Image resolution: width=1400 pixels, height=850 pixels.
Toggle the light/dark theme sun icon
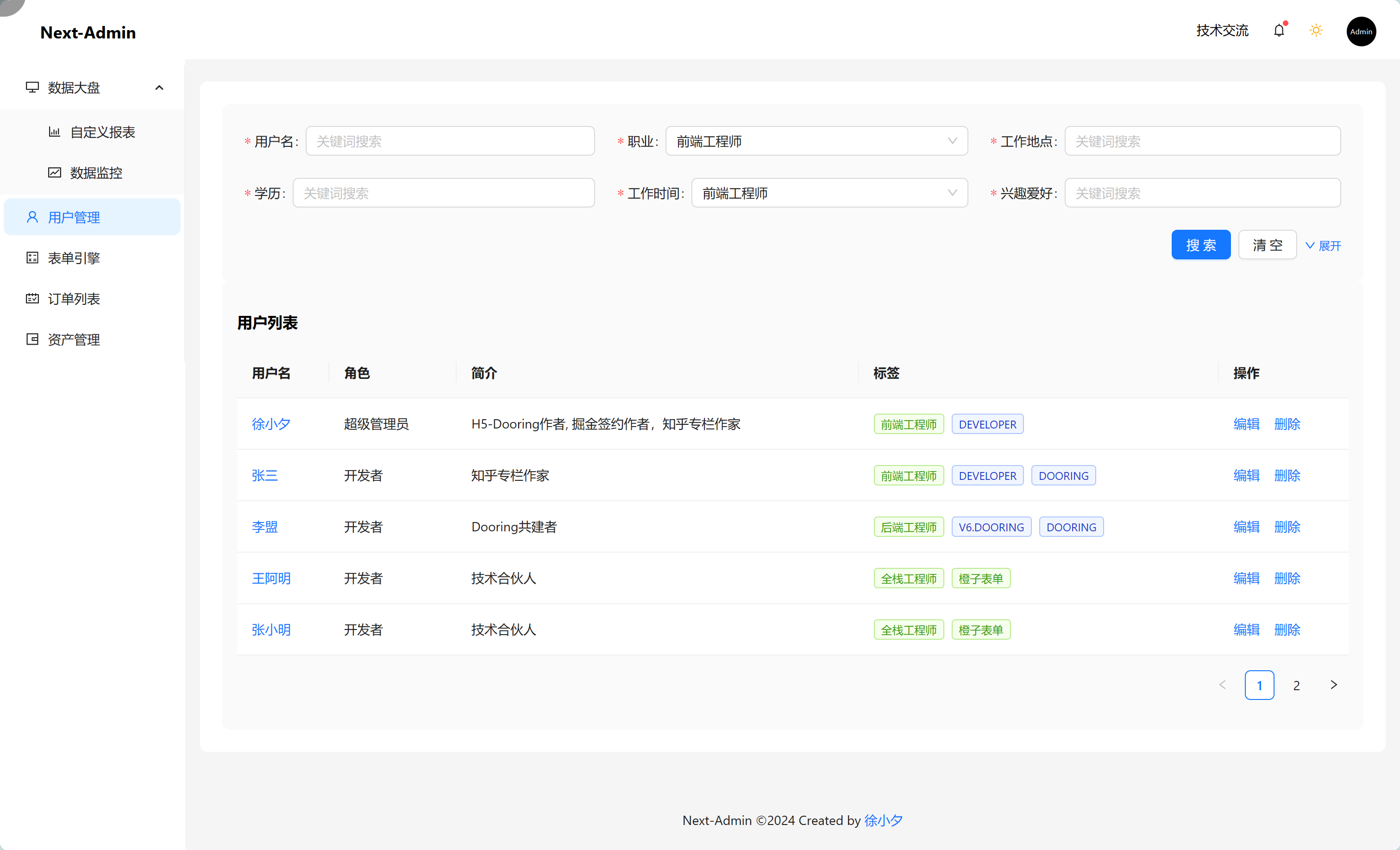1316,30
